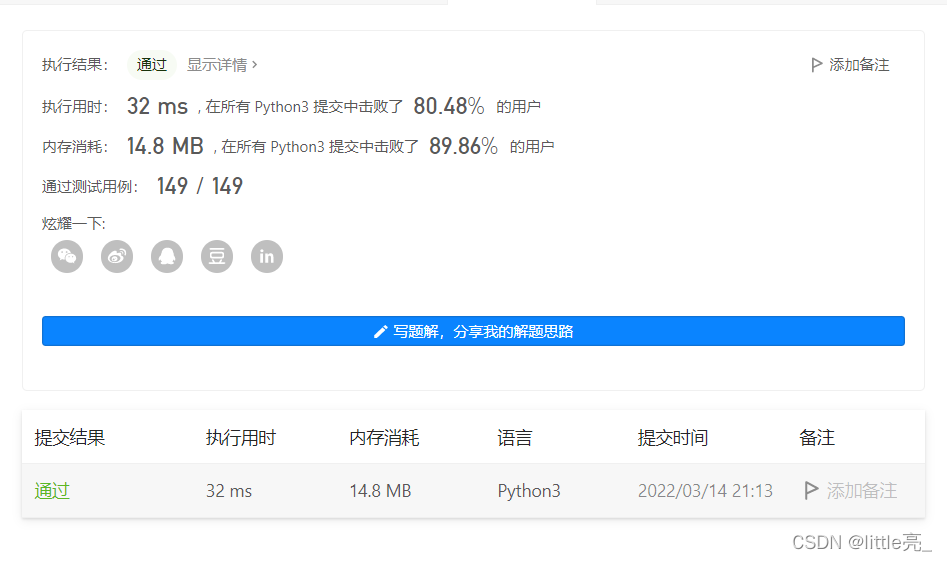Click the 炫耀一下 label
The width and height of the screenshot is (947, 561).
74,224
